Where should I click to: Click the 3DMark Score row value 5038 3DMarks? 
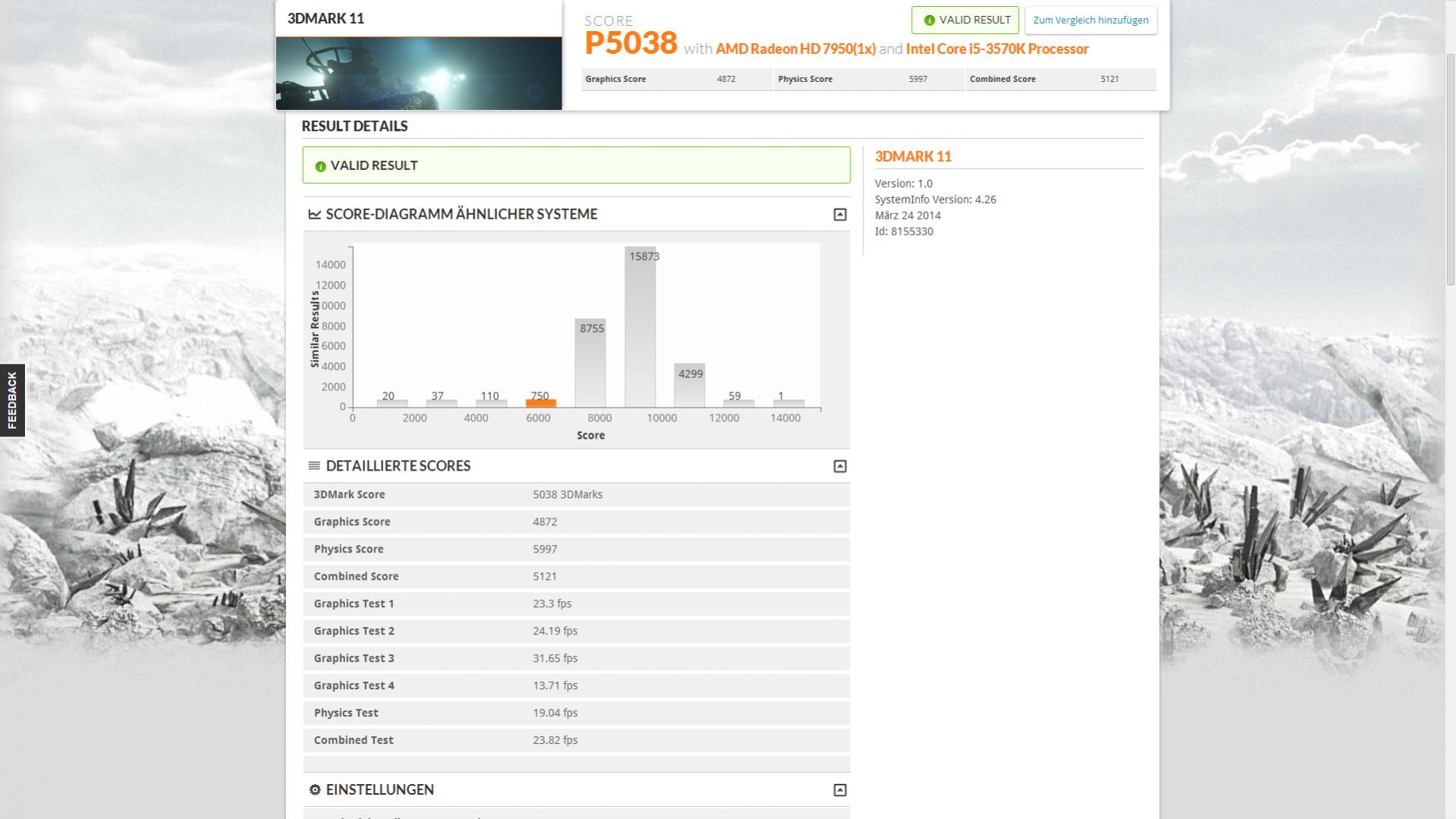568,494
